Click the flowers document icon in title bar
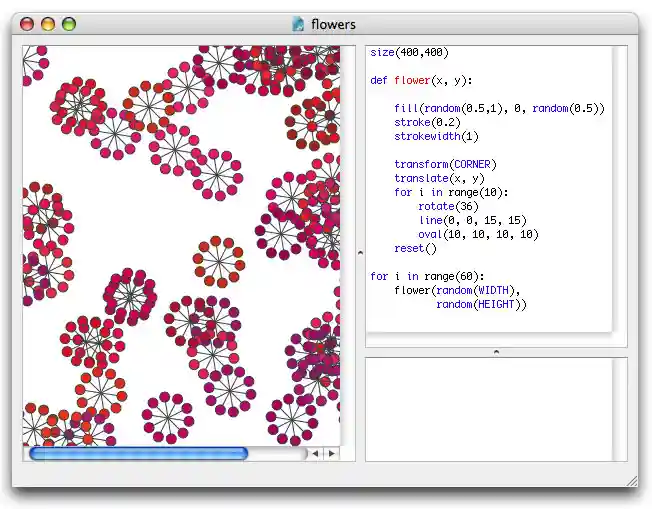This screenshot has height=509, width=652. pyautogui.click(x=298, y=23)
